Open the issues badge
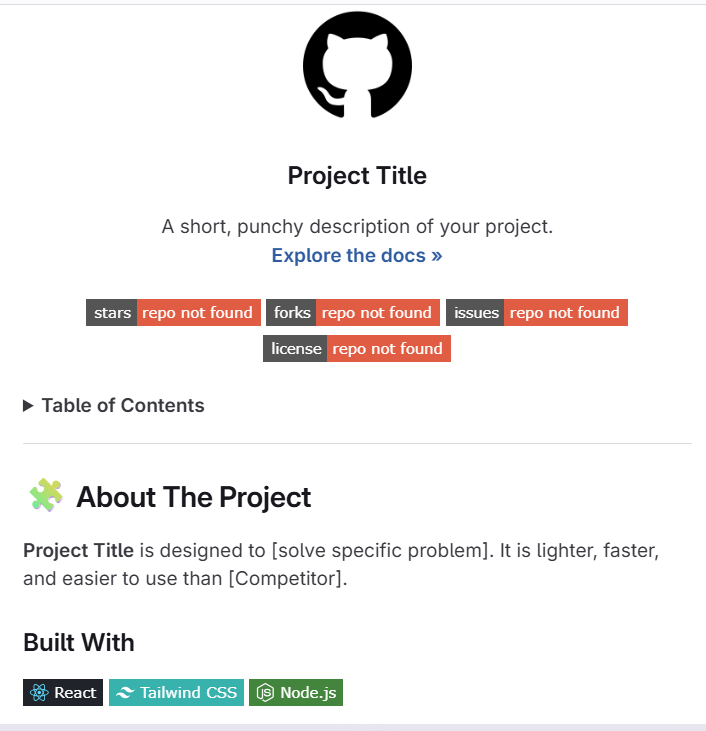The height and width of the screenshot is (731, 706). [536, 313]
